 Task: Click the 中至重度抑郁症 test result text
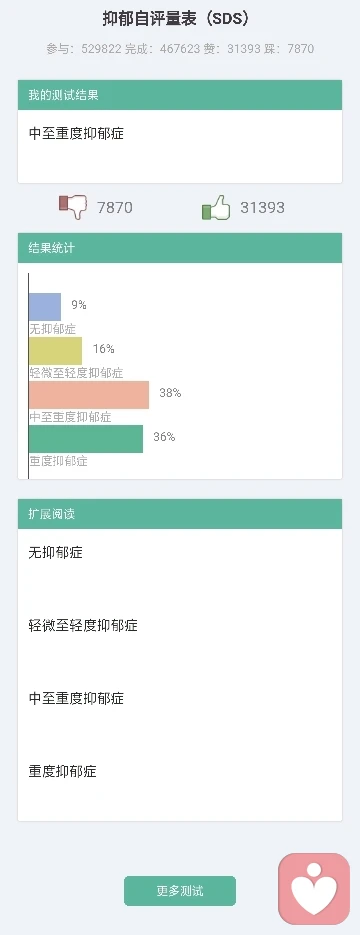pos(76,133)
